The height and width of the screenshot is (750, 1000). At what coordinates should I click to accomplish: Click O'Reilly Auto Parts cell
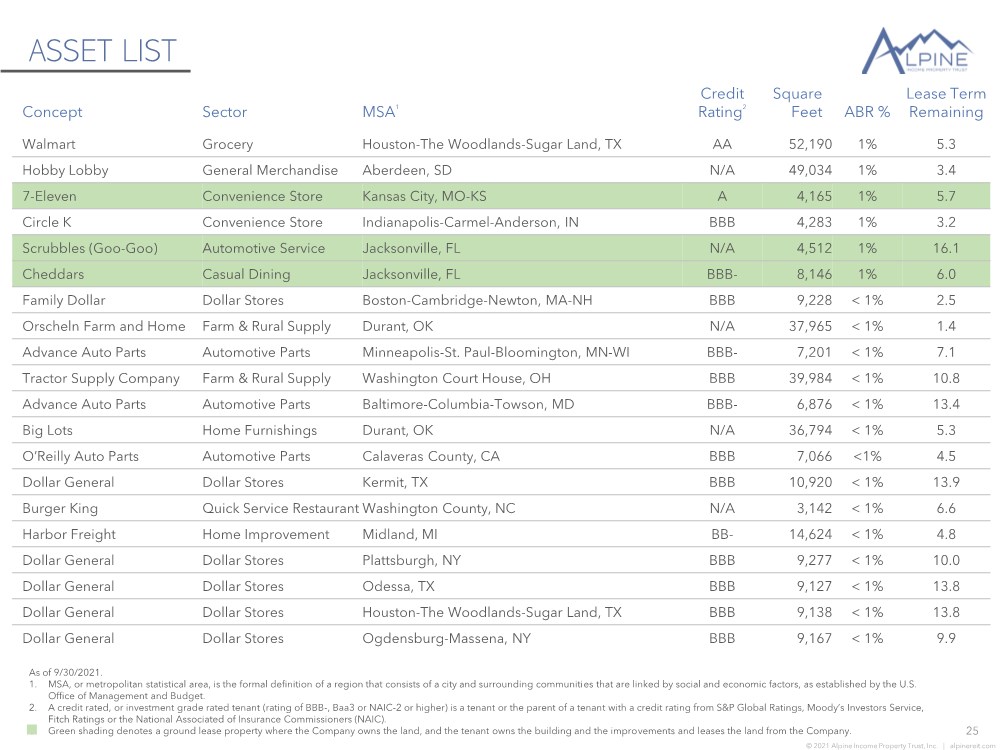[80, 457]
